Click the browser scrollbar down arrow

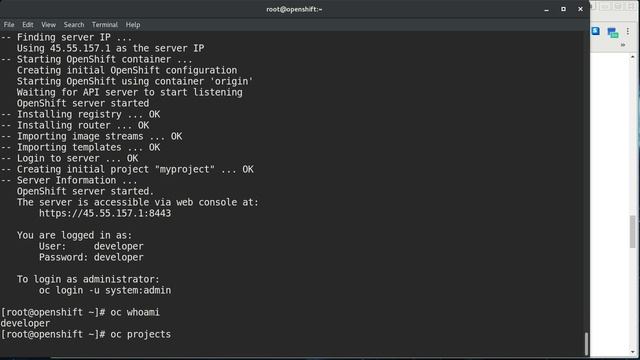coord(633,352)
